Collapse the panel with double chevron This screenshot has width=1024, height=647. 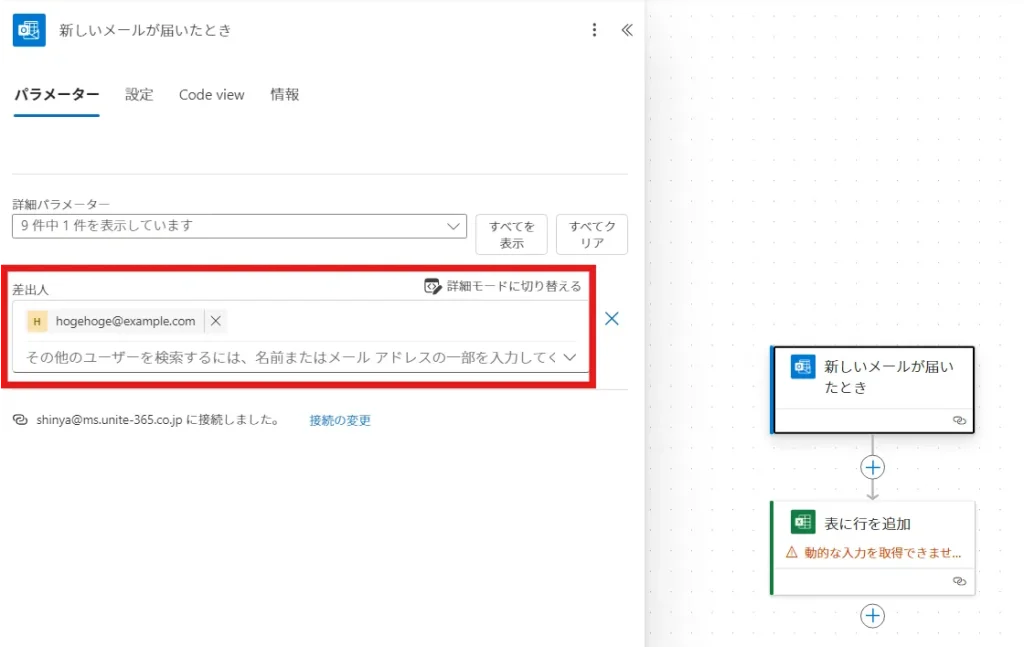point(627,30)
